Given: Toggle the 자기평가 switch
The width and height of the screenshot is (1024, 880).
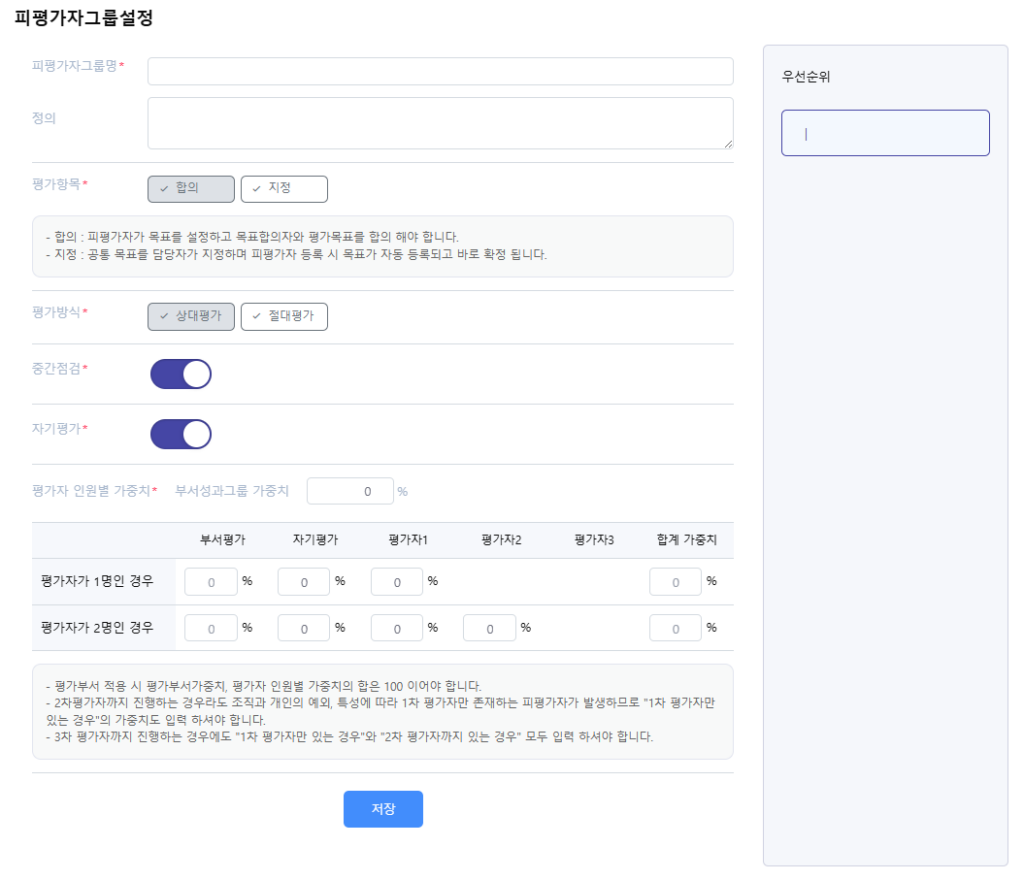Looking at the screenshot, I should (181, 434).
